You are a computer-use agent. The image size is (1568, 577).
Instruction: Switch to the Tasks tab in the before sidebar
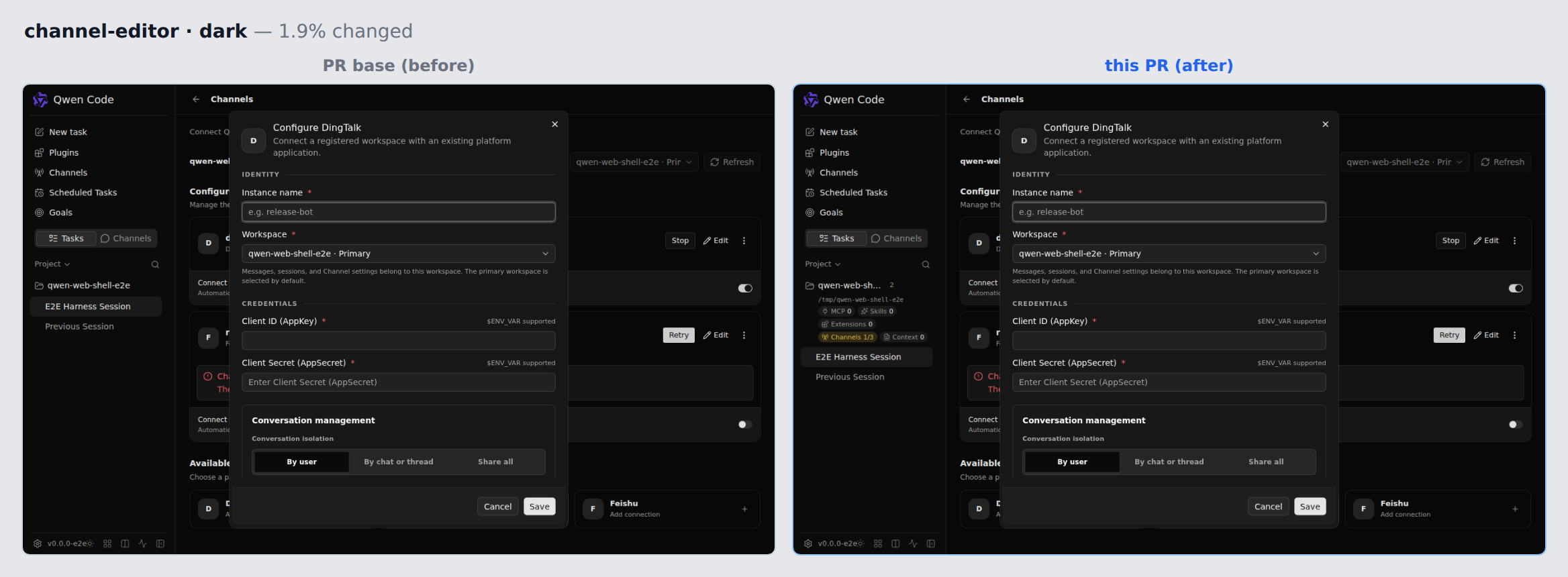[66, 239]
